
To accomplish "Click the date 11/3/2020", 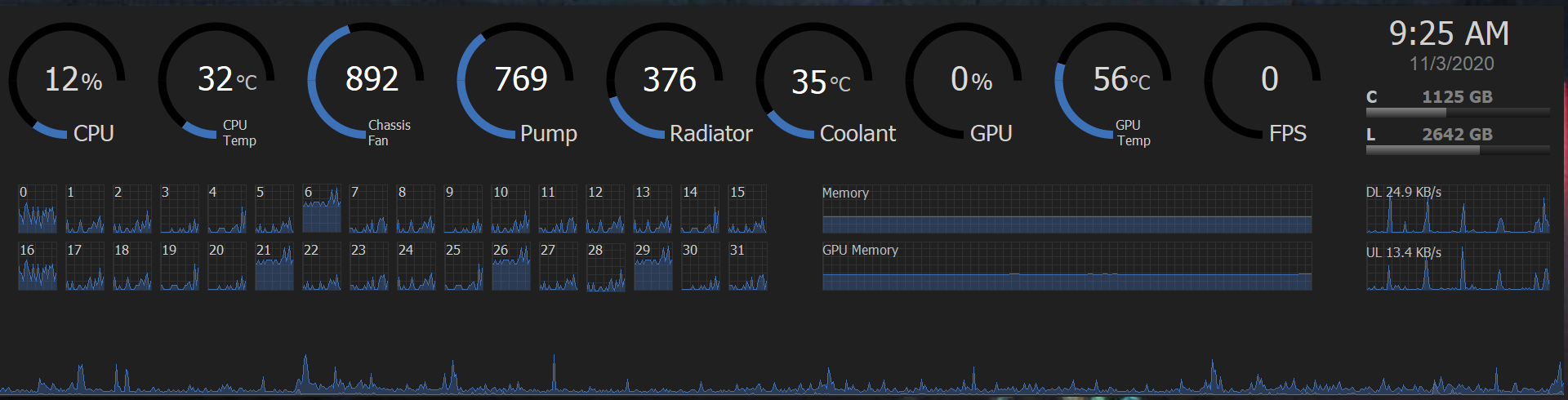I will (x=1451, y=64).
